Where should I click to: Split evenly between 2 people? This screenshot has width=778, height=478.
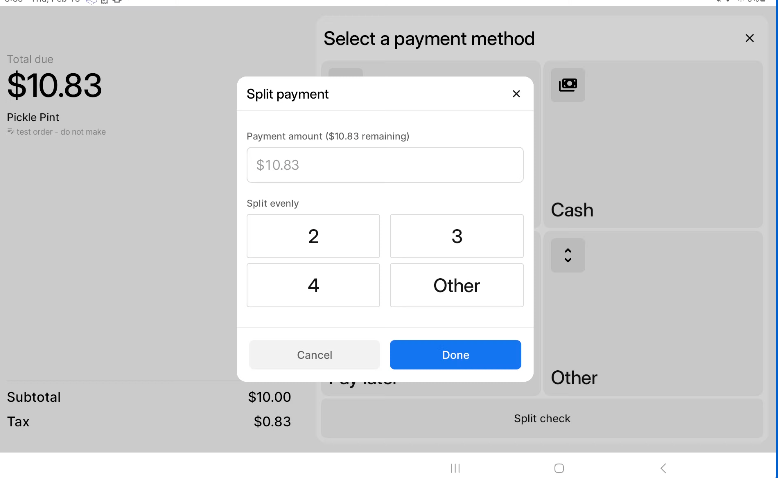pyautogui.click(x=313, y=236)
